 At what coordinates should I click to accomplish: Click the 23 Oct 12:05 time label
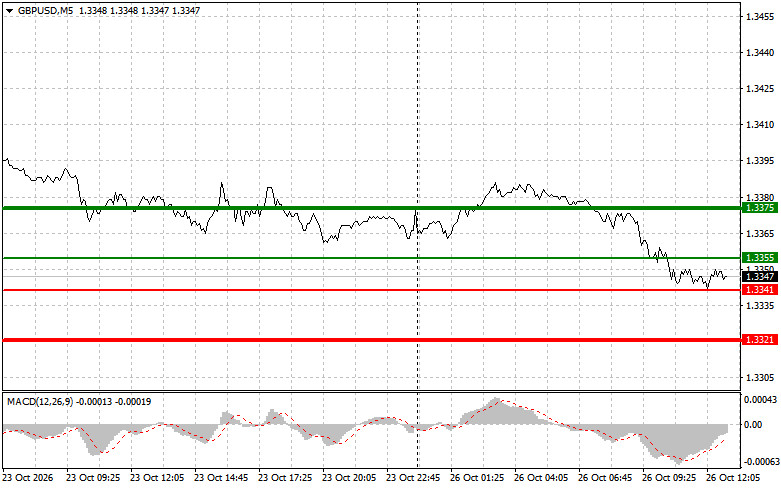click(157, 478)
